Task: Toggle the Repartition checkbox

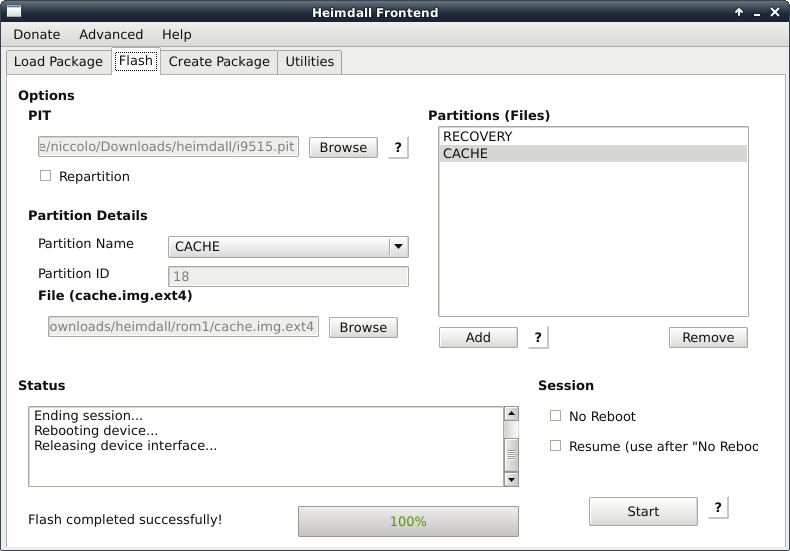Action: tap(45, 176)
